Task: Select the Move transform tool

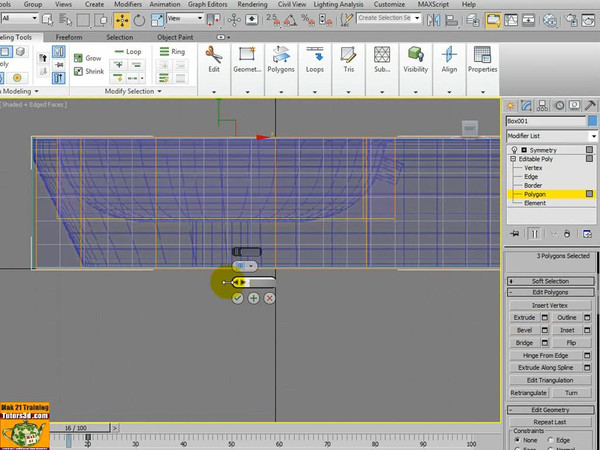Action: pyautogui.click(x=122, y=20)
